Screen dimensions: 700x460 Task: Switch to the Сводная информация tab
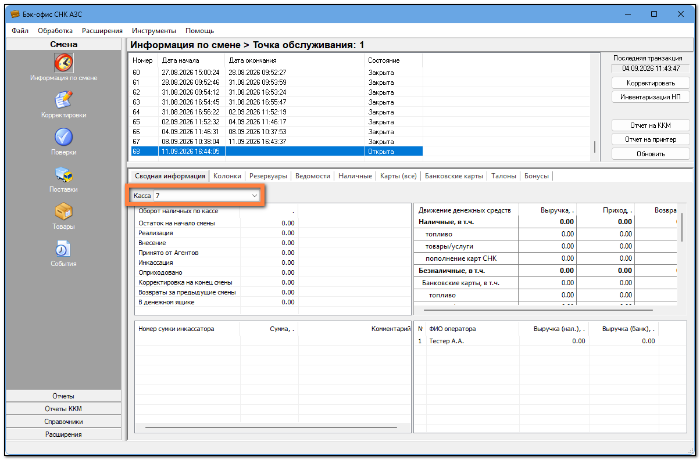pos(170,176)
